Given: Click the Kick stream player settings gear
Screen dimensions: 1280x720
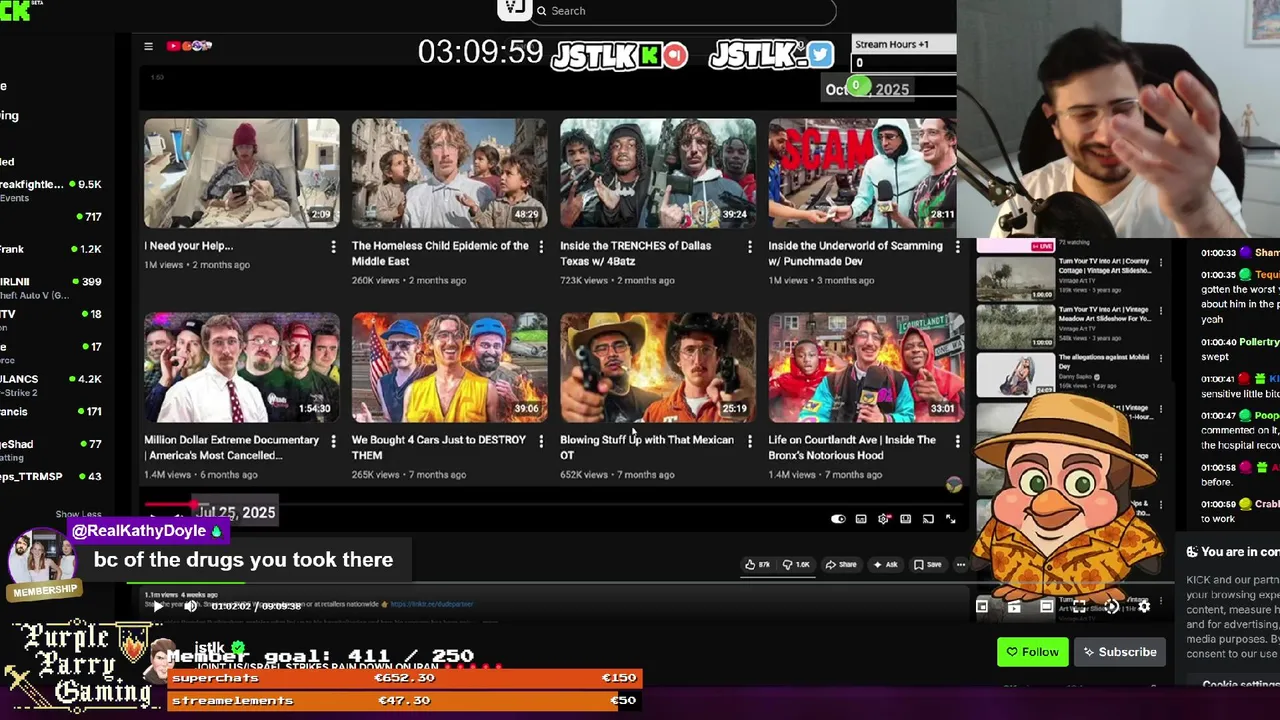Looking at the screenshot, I should pos(1144,606).
